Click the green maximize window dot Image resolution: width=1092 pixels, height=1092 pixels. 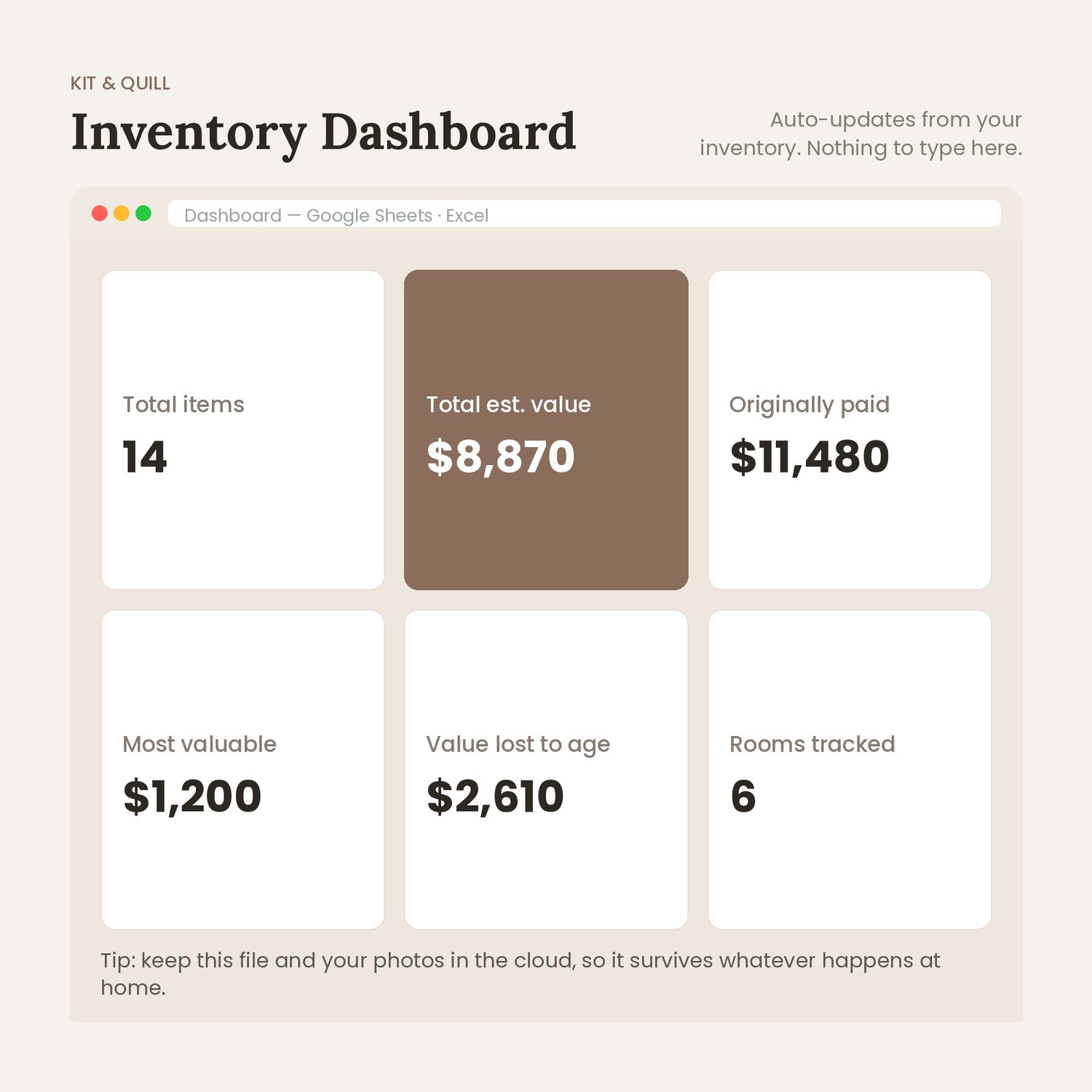click(x=143, y=213)
